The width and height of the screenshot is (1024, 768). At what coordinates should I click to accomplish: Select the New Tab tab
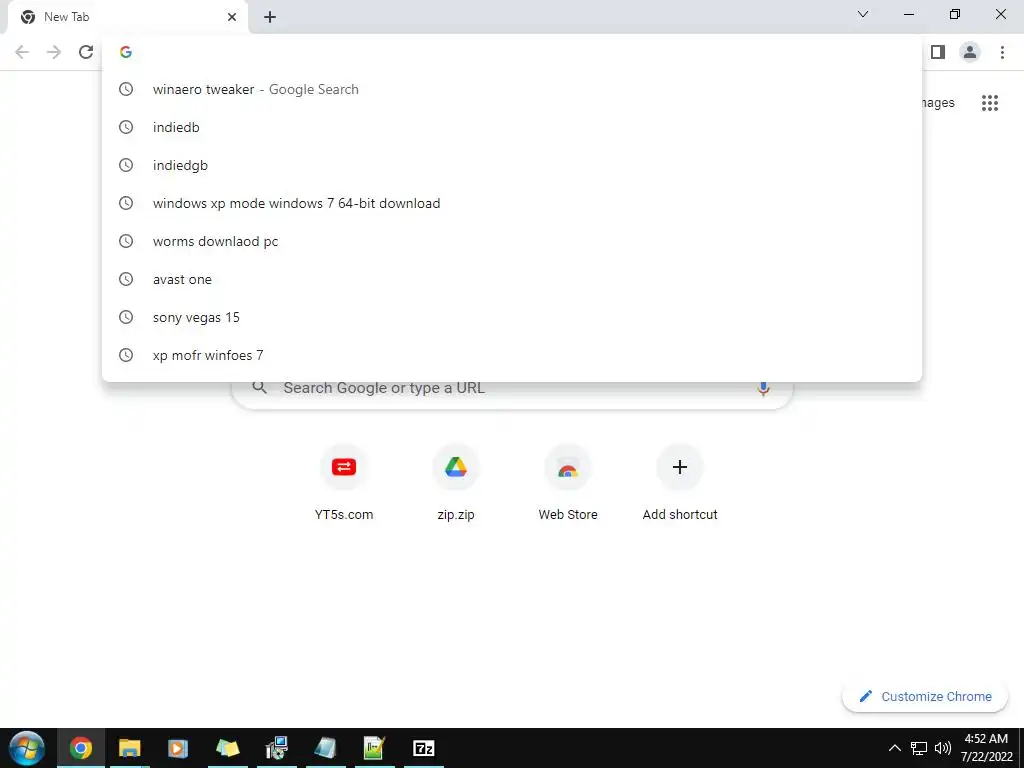pyautogui.click(x=127, y=17)
